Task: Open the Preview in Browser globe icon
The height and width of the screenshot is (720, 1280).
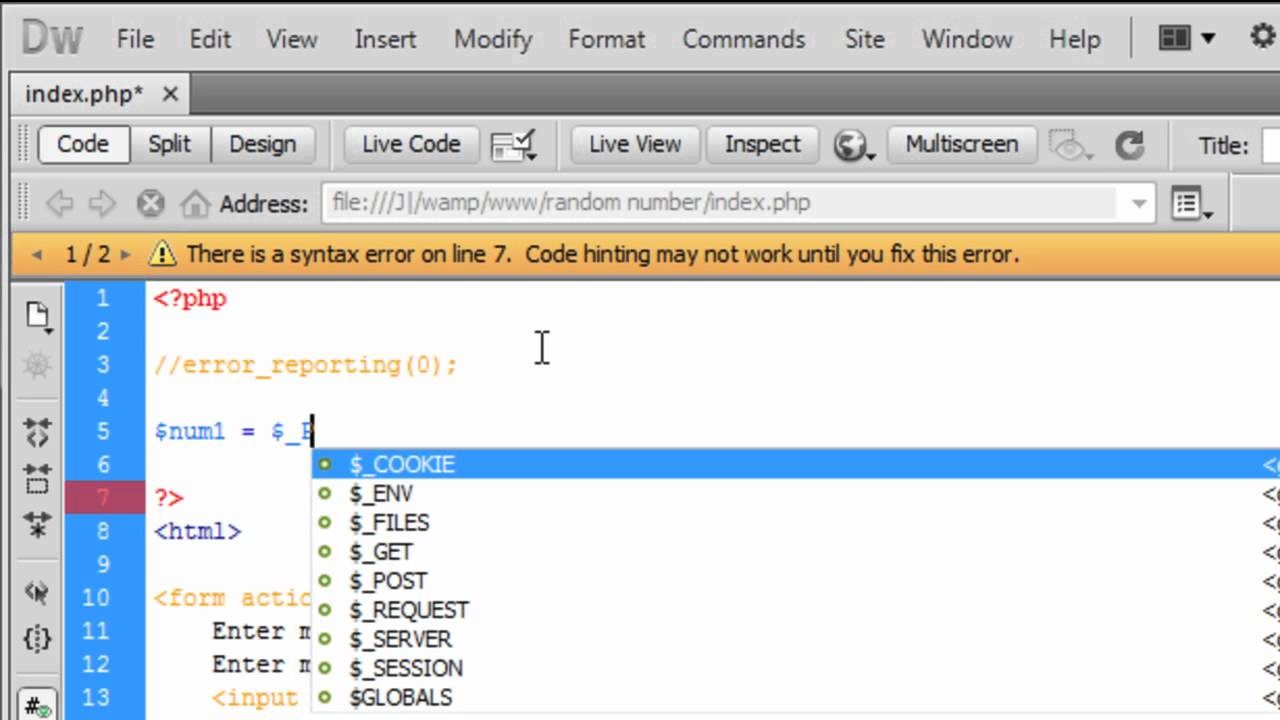Action: point(851,146)
